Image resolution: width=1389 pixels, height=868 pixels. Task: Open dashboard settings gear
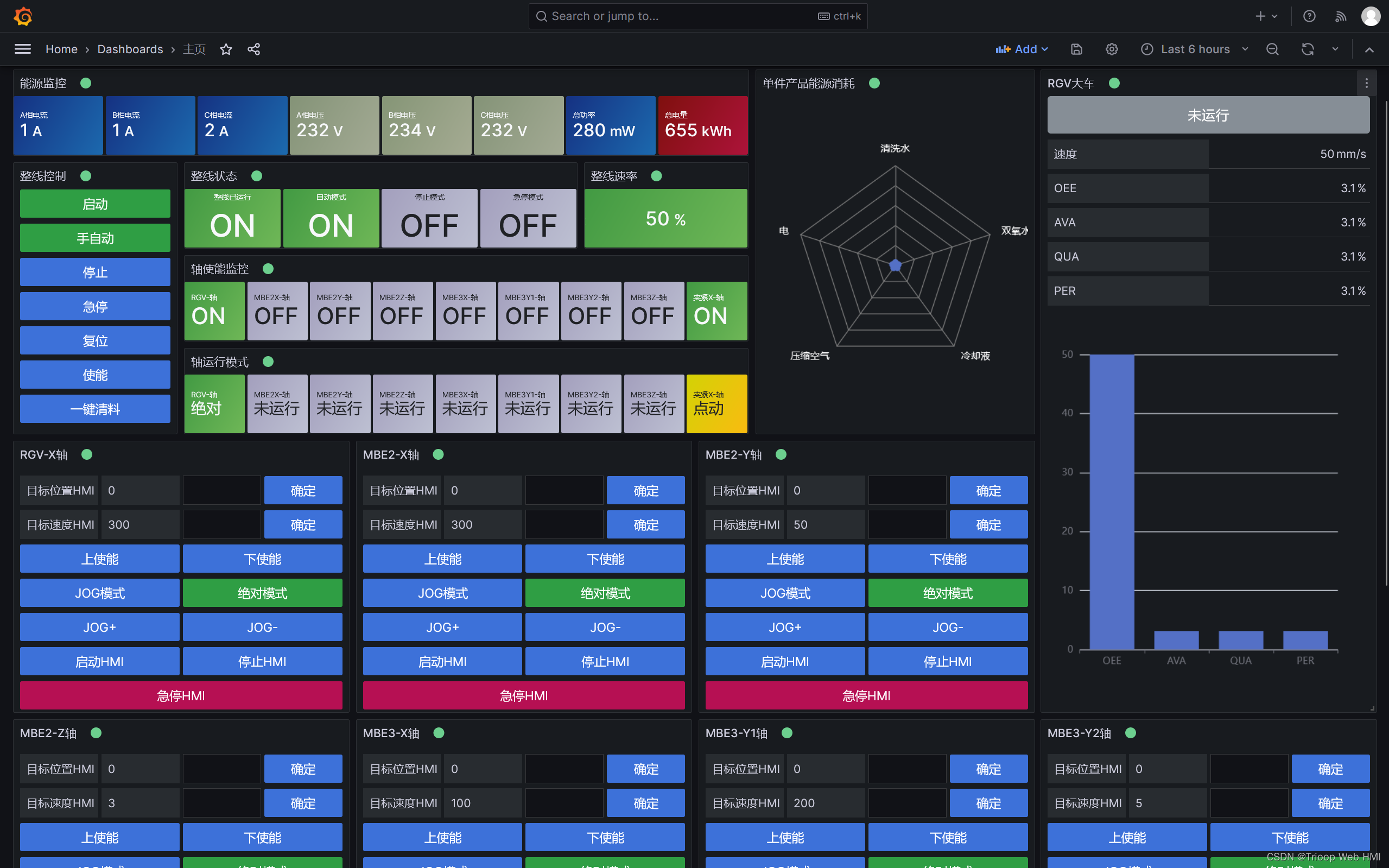[1112, 49]
